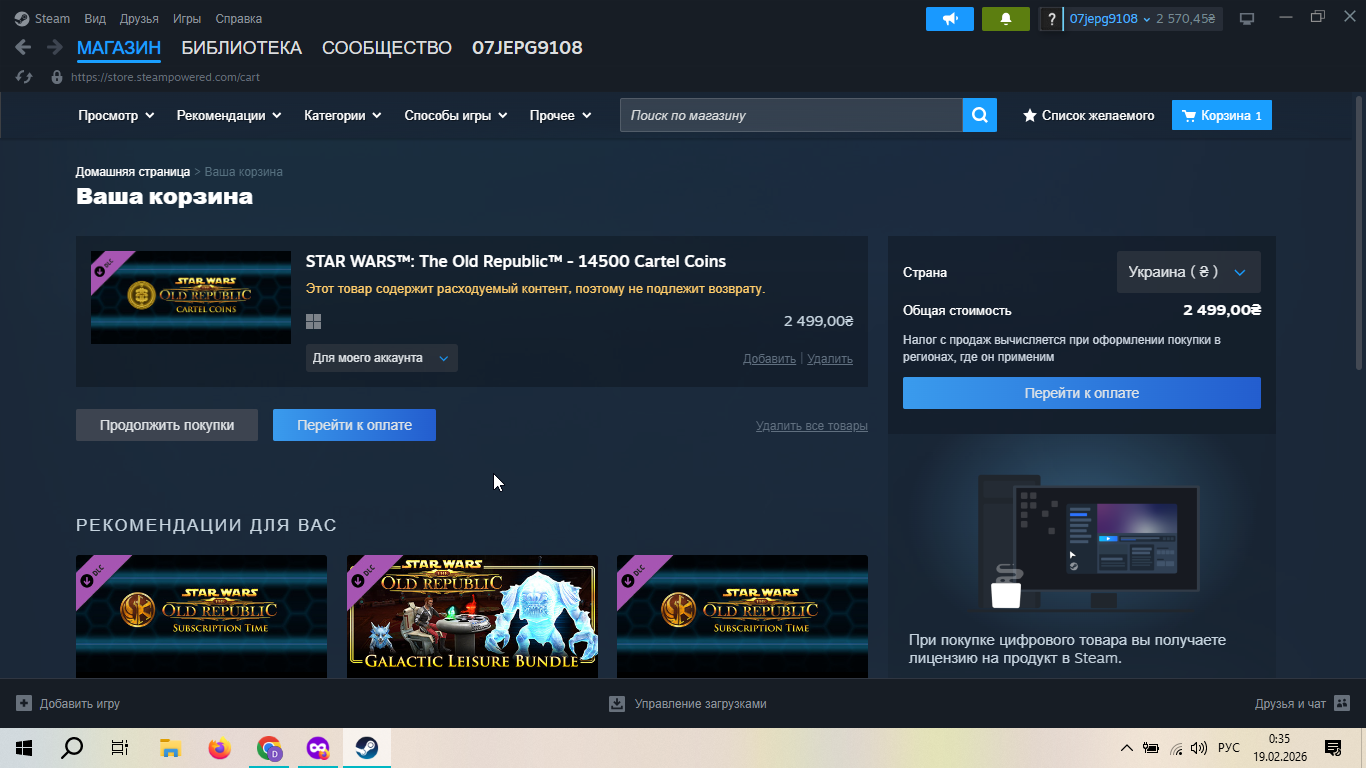The image size is (1366, 768).
Task: Open the 07JEPG9108 profile tab
Action: click(527, 48)
